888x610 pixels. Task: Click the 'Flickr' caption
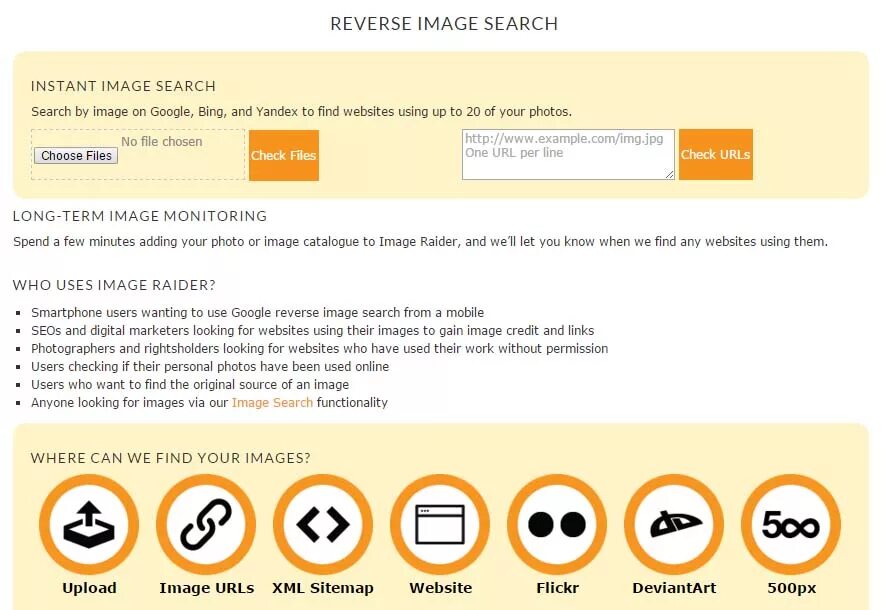[x=557, y=588]
